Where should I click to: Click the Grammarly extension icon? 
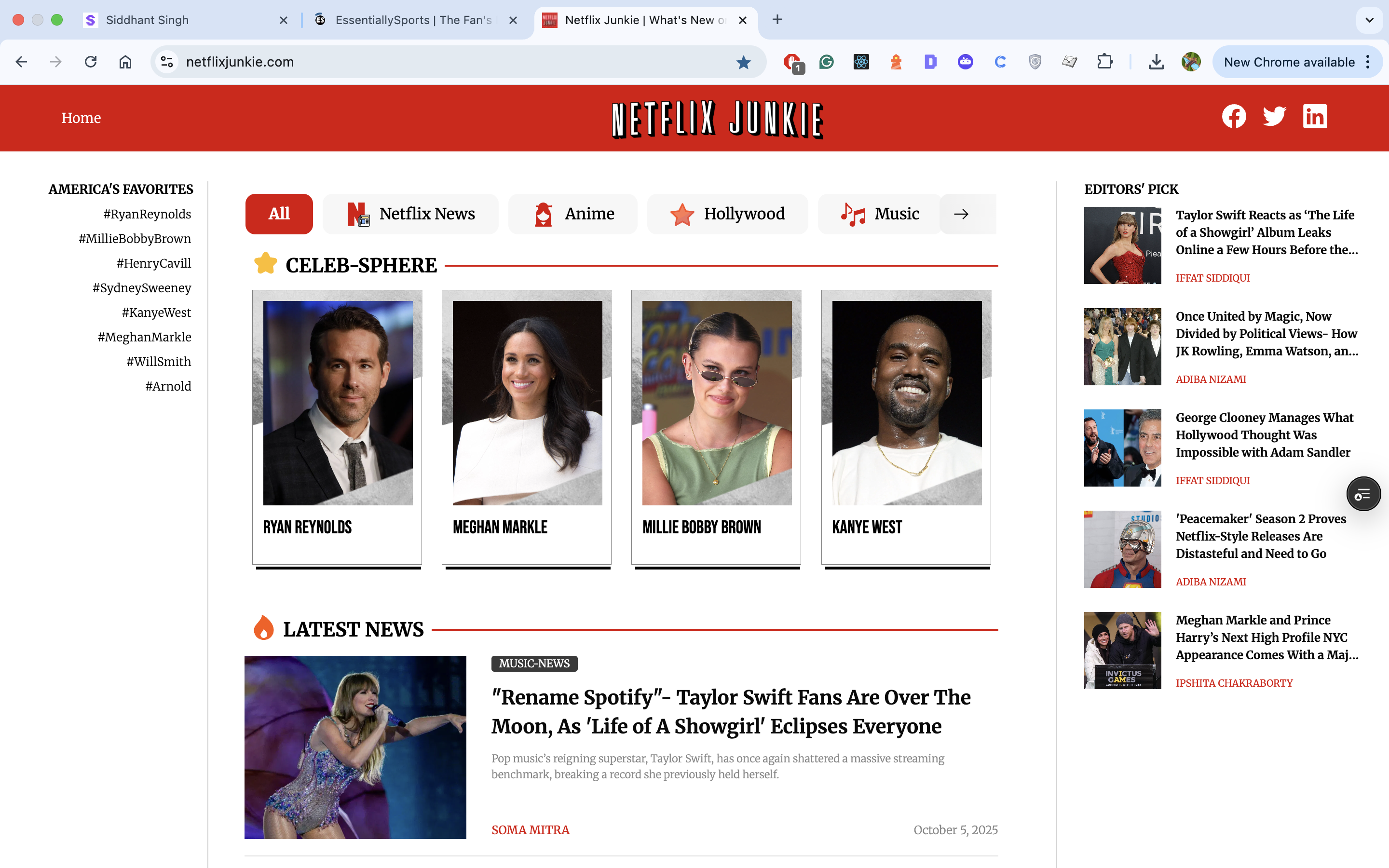827,62
